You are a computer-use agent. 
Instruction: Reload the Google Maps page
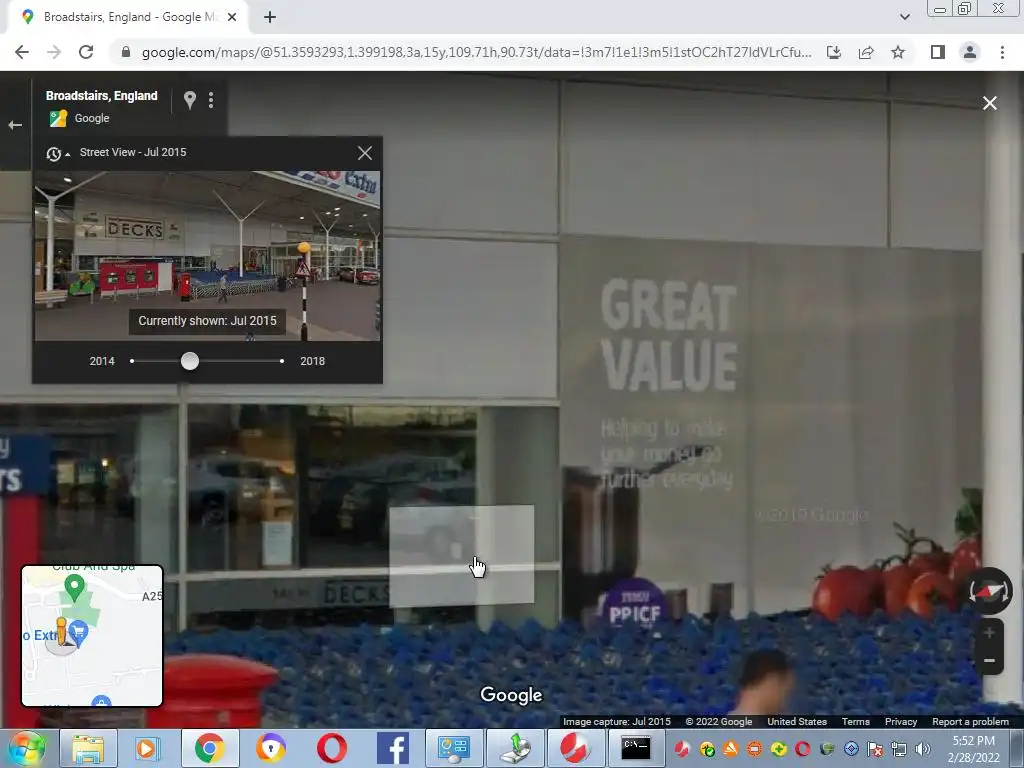(x=86, y=52)
